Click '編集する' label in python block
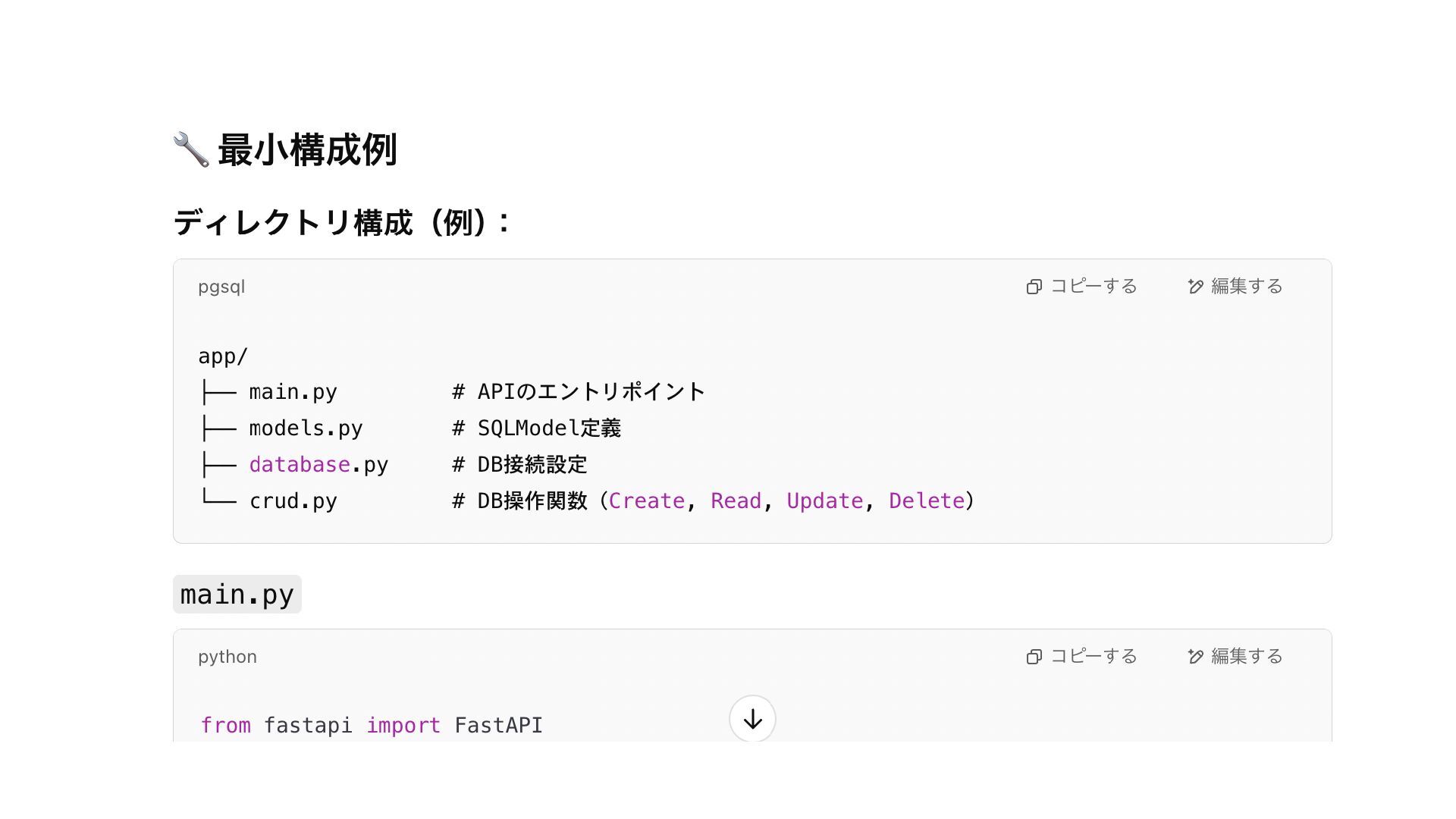The height and width of the screenshot is (819, 1456). 1247,657
